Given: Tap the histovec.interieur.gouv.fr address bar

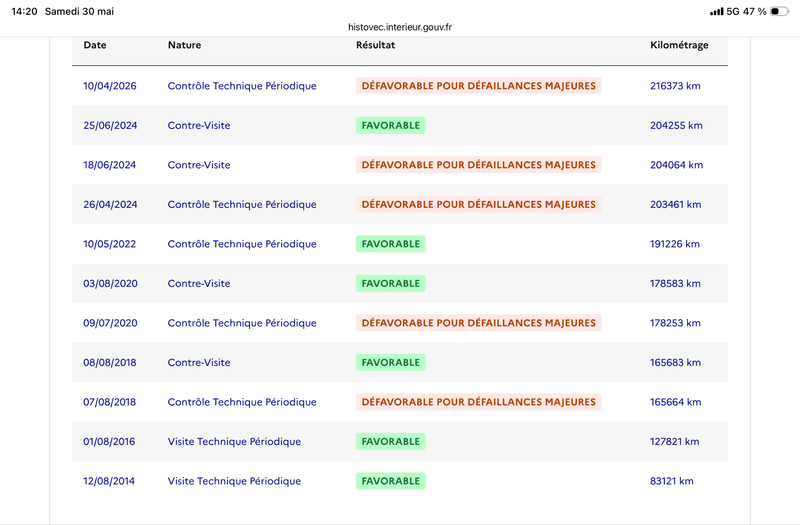Looking at the screenshot, I should [x=400, y=27].
